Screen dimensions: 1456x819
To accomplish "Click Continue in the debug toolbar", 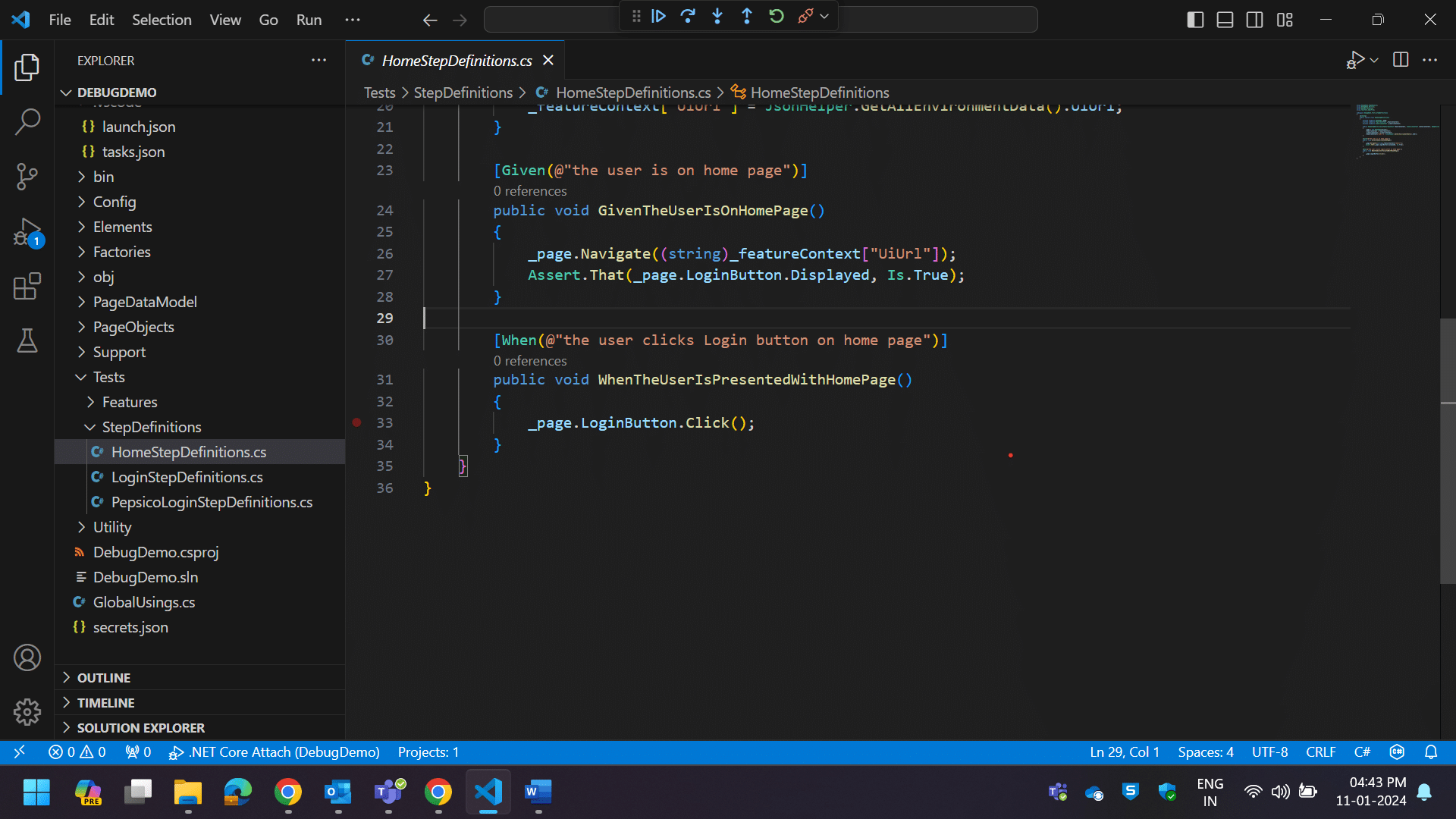I will 658,16.
